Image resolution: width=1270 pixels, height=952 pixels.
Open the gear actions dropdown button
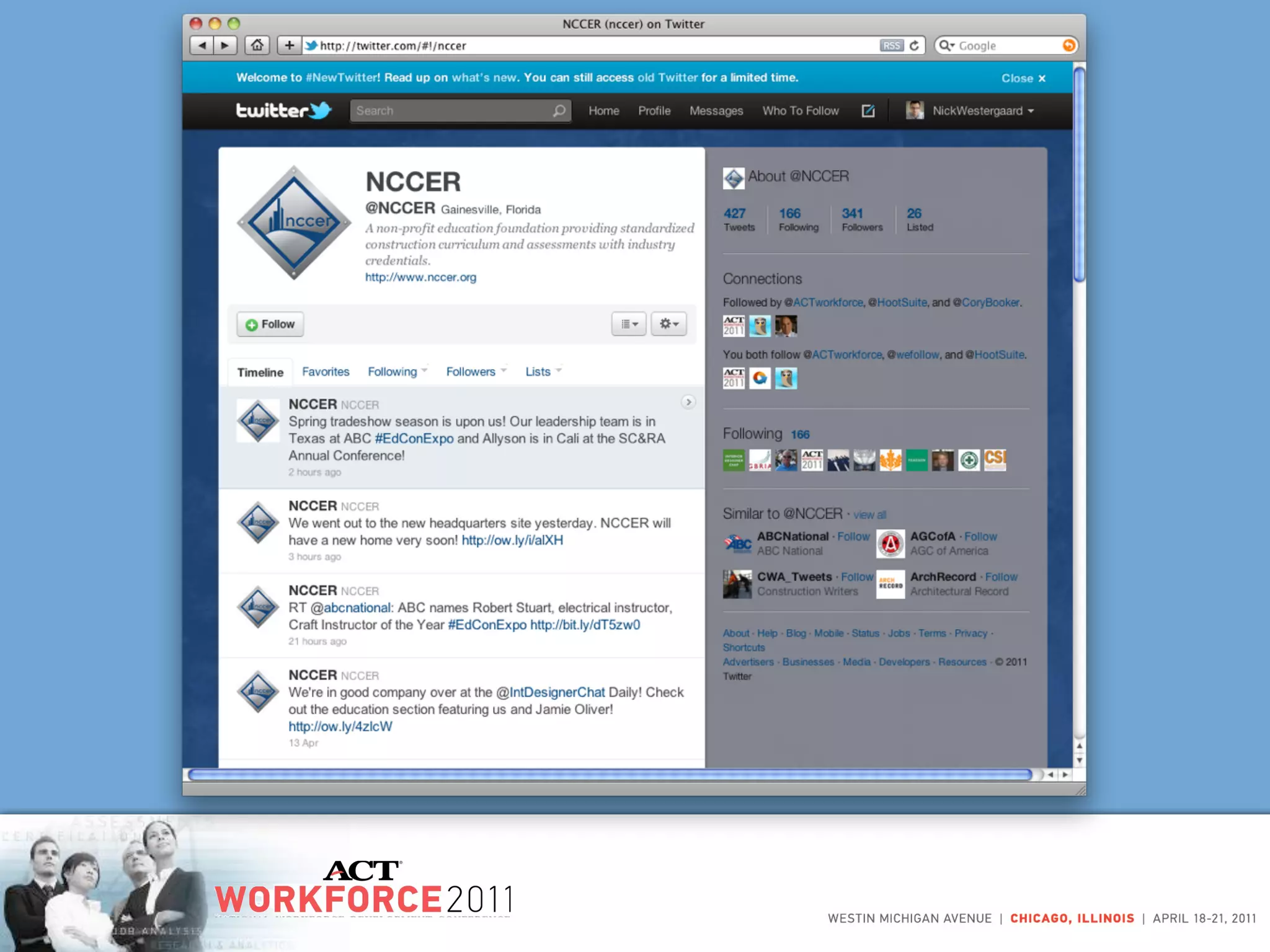pyautogui.click(x=668, y=324)
